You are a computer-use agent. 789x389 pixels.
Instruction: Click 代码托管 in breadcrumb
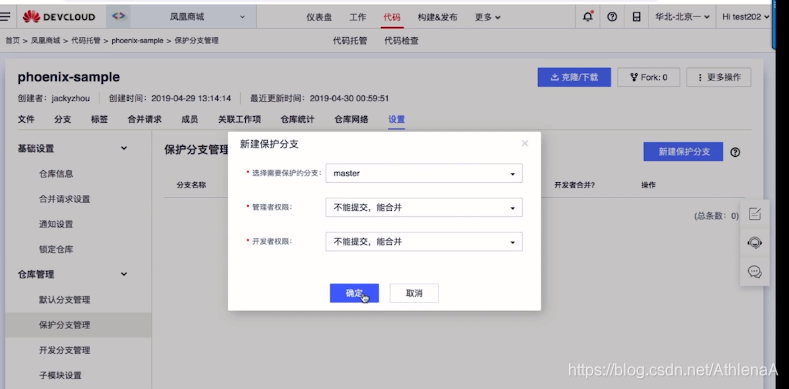(x=86, y=41)
